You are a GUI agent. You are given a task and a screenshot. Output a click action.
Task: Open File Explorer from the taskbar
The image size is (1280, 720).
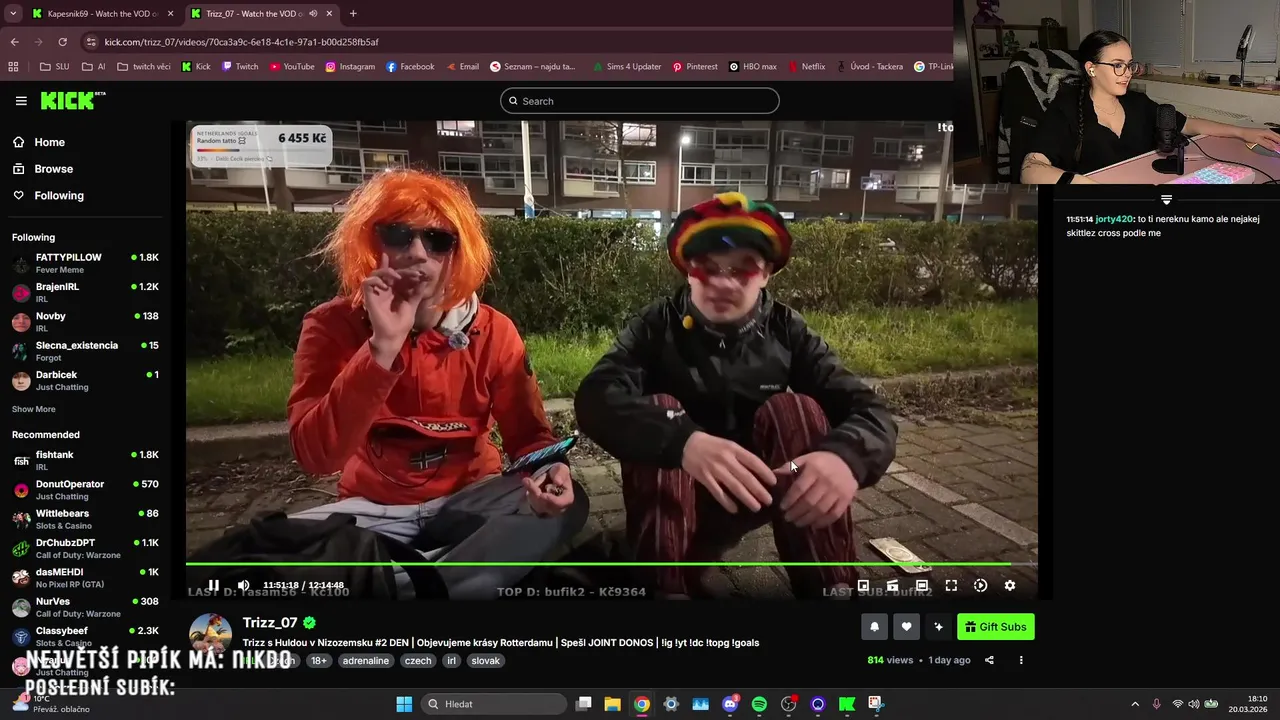pos(613,704)
